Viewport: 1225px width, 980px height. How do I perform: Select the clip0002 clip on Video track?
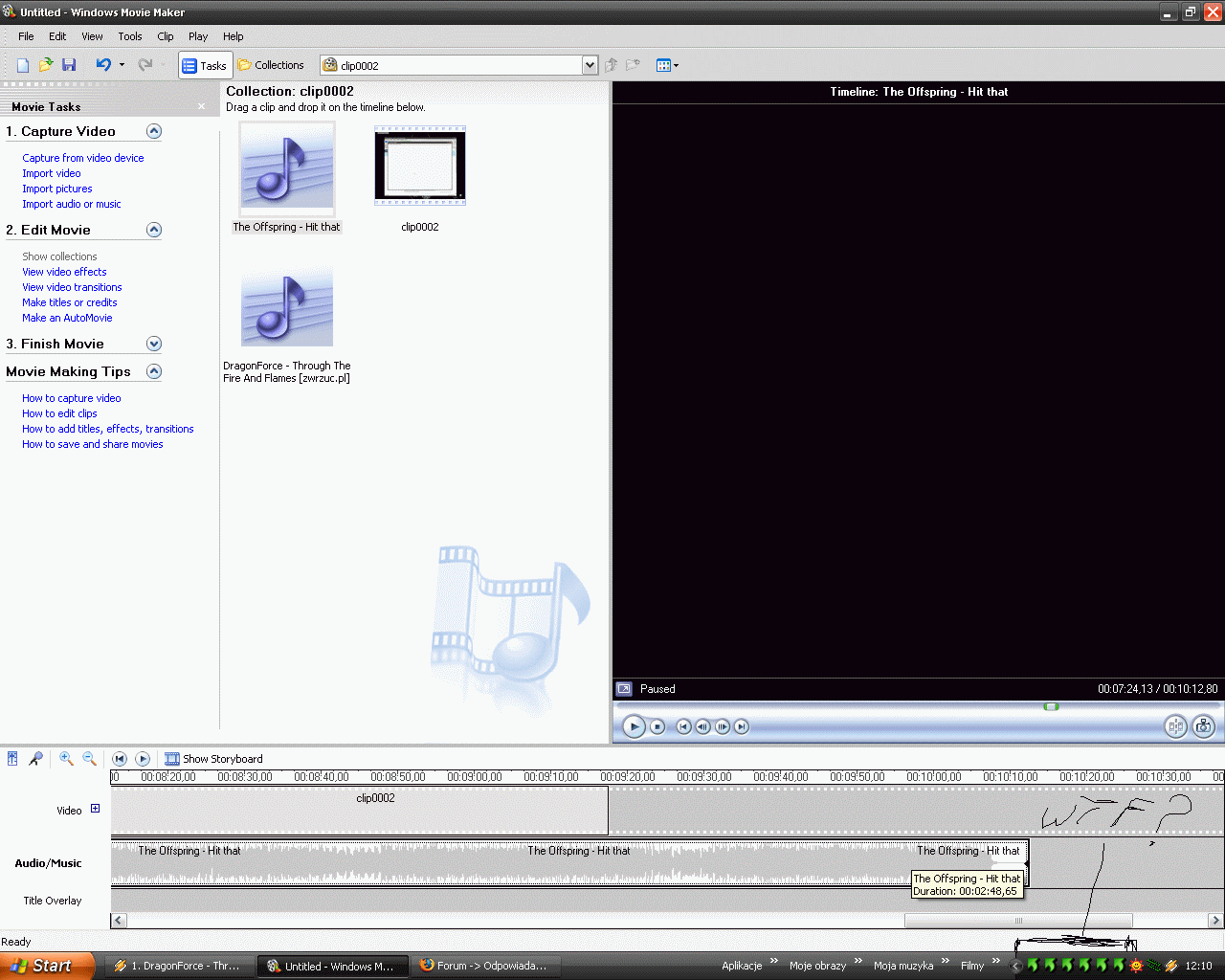click(360, 811)
